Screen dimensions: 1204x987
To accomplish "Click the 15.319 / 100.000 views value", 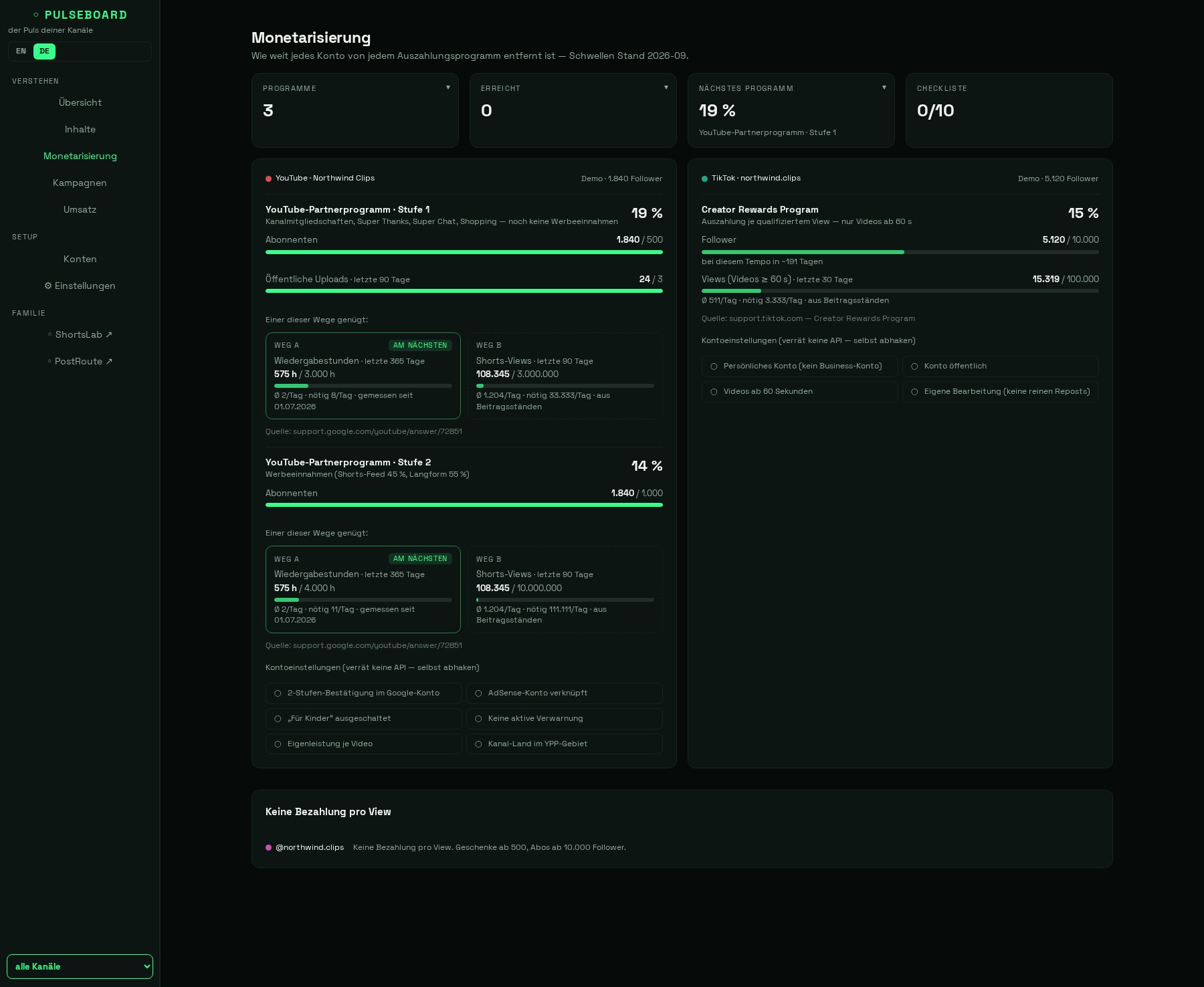I will pyautogui.click(x=1066, y=279).
